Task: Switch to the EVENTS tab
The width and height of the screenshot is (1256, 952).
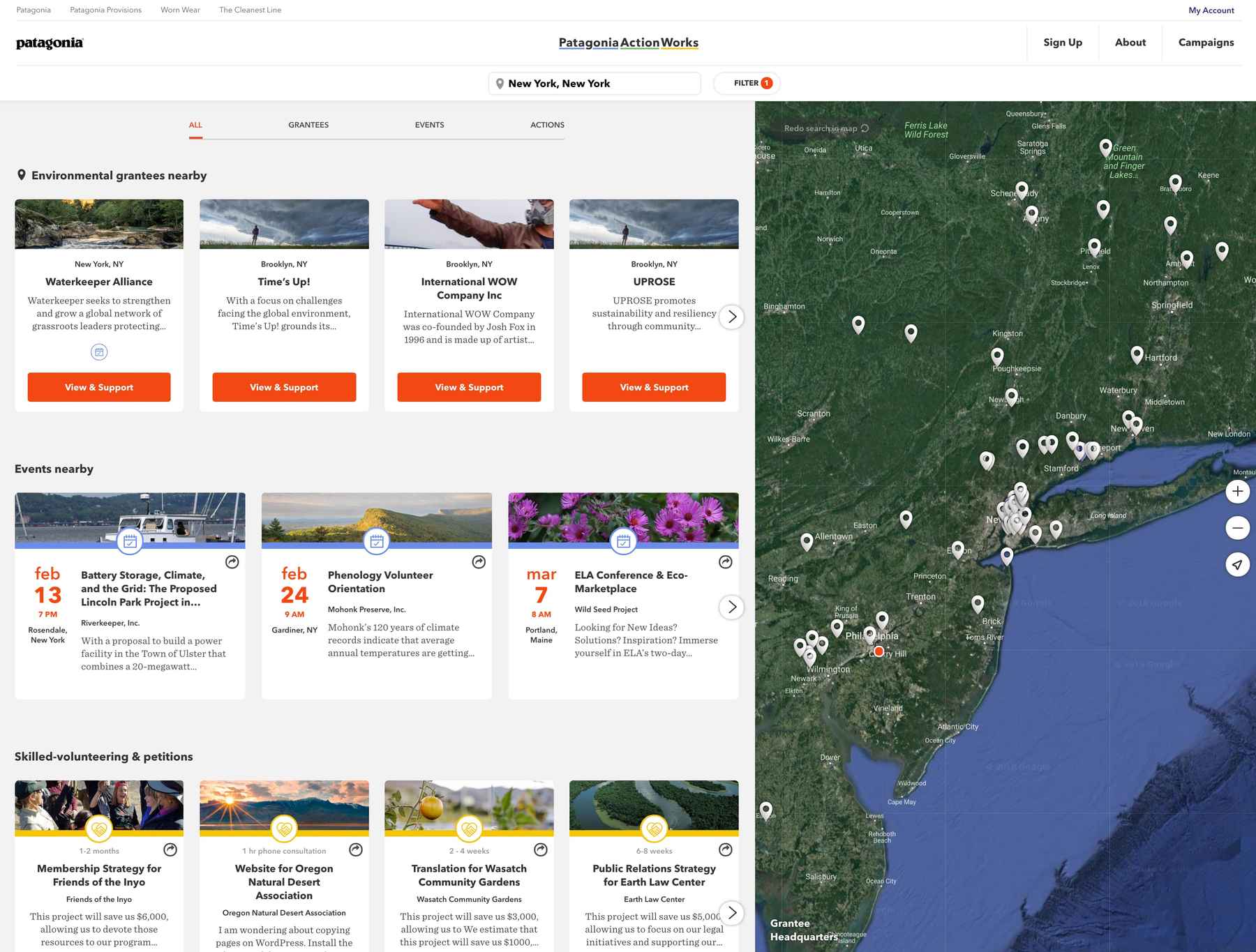Action: (429, 125)
